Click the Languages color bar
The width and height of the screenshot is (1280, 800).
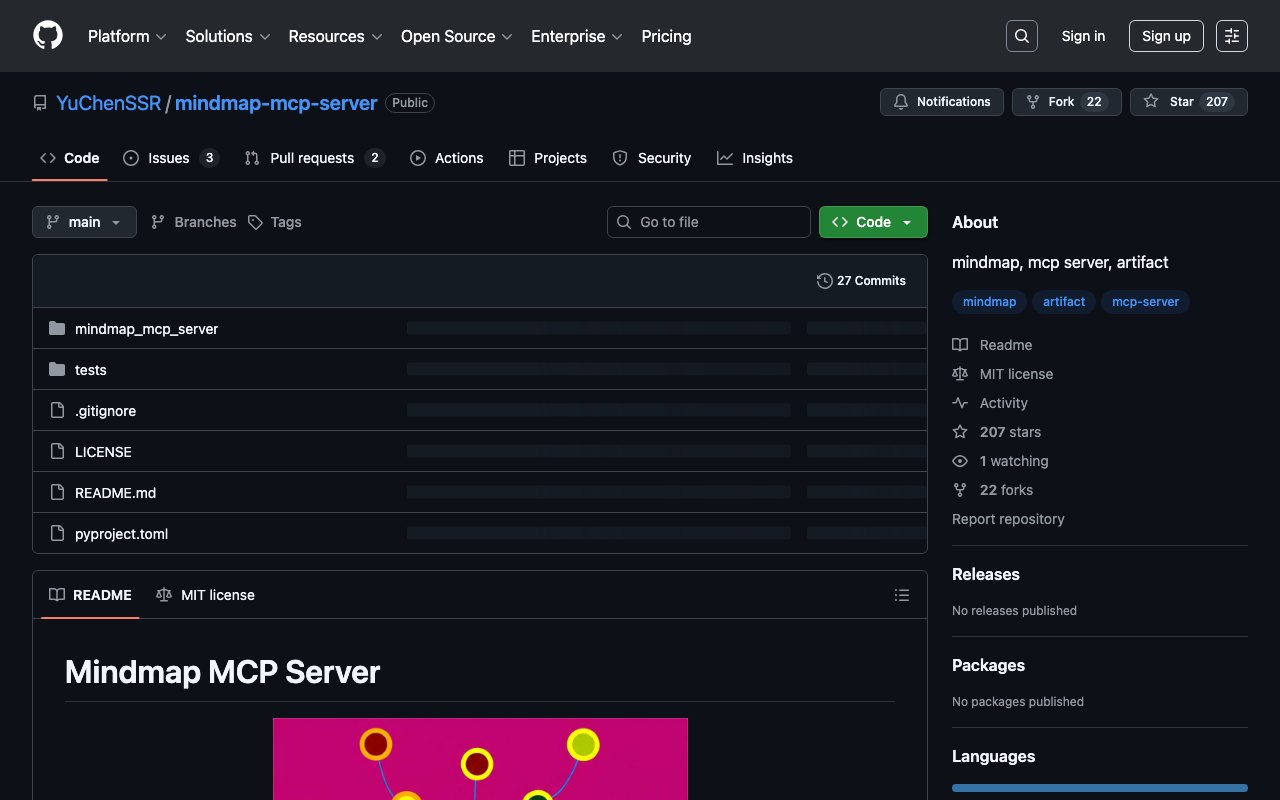tap(1099, 788)
